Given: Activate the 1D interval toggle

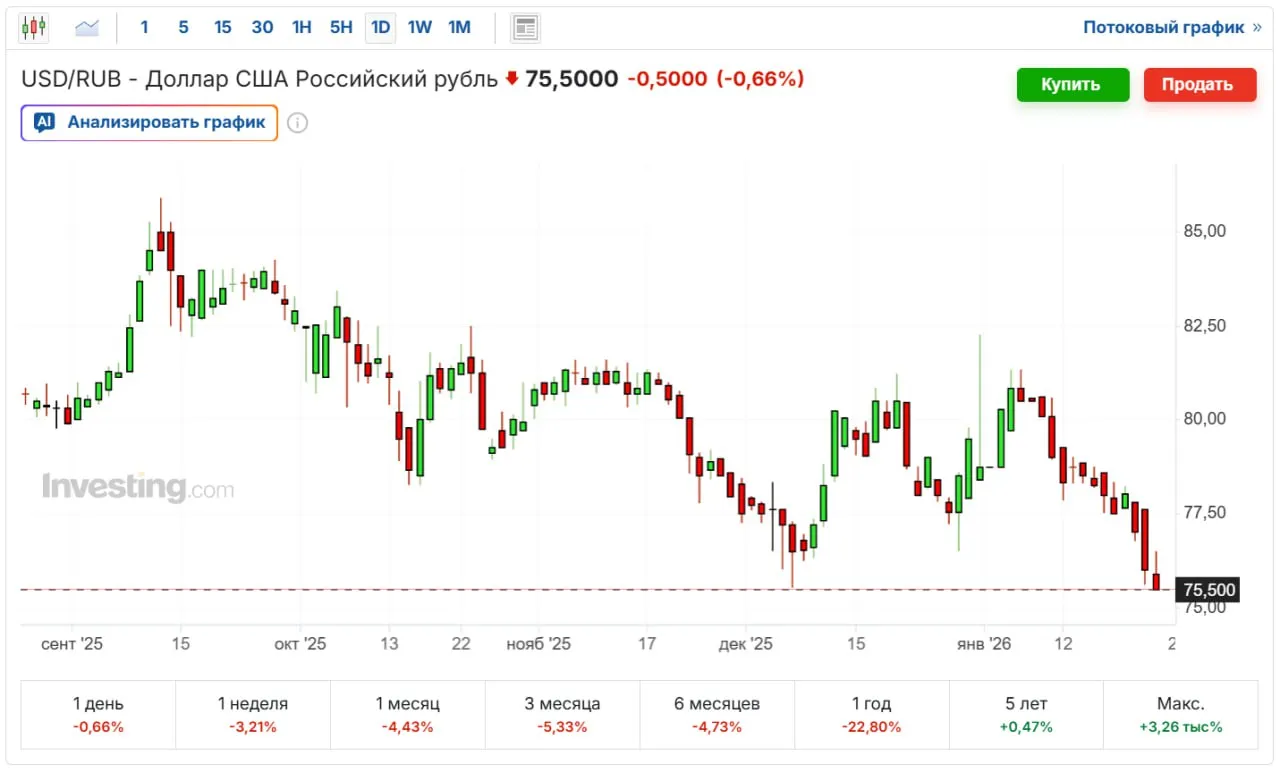Looking at the screenshot, I should coord(380,28).
